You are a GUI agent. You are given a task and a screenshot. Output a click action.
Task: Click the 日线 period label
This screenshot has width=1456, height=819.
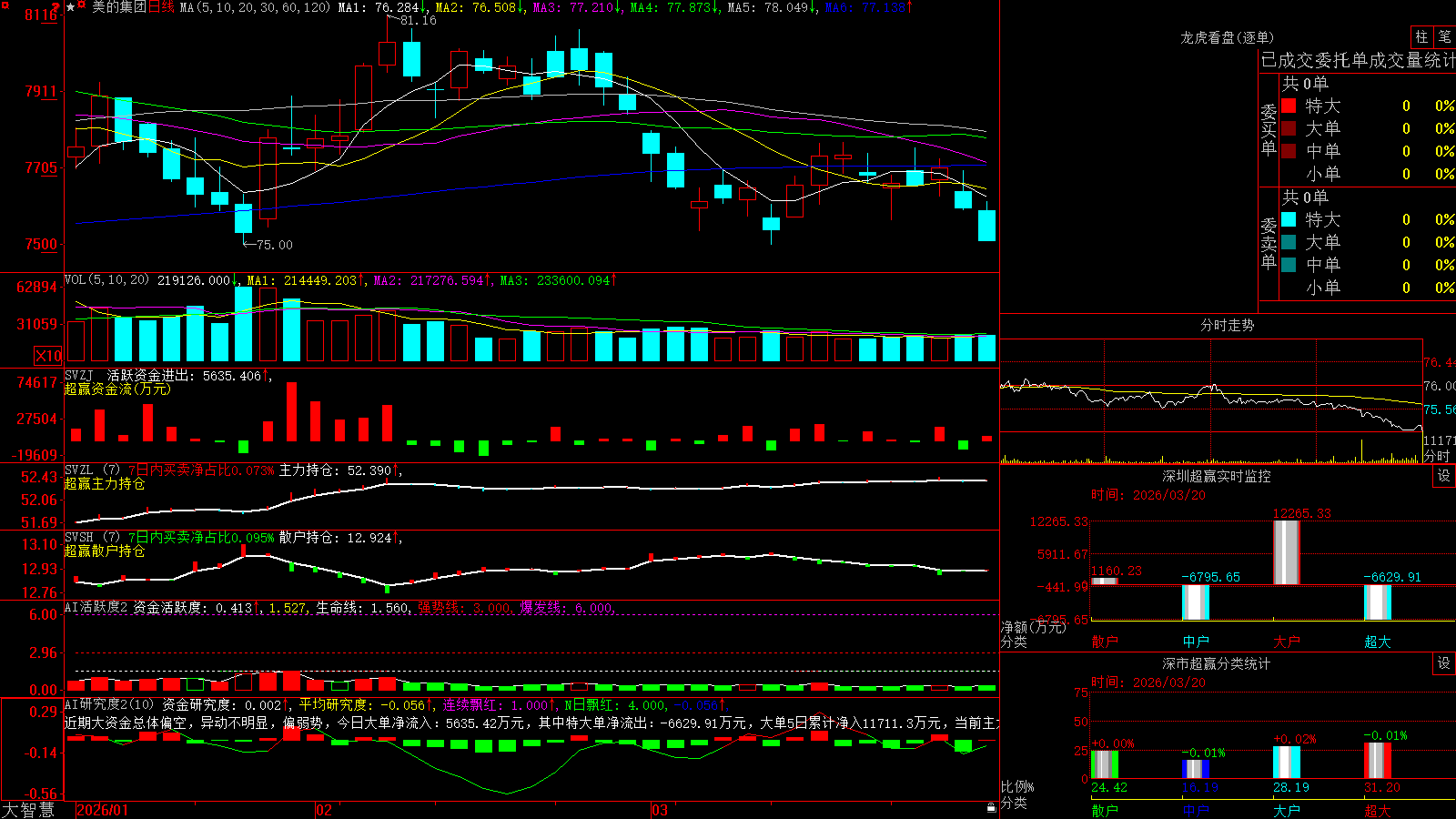pos(161,7)
